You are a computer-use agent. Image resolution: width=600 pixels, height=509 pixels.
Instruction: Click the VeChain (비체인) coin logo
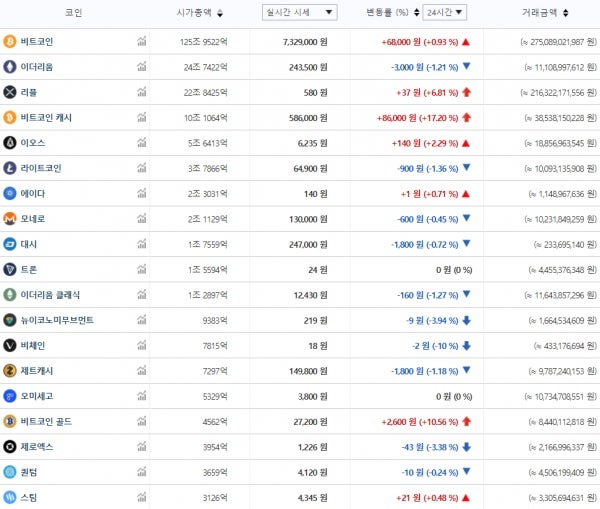coord(10,345)
